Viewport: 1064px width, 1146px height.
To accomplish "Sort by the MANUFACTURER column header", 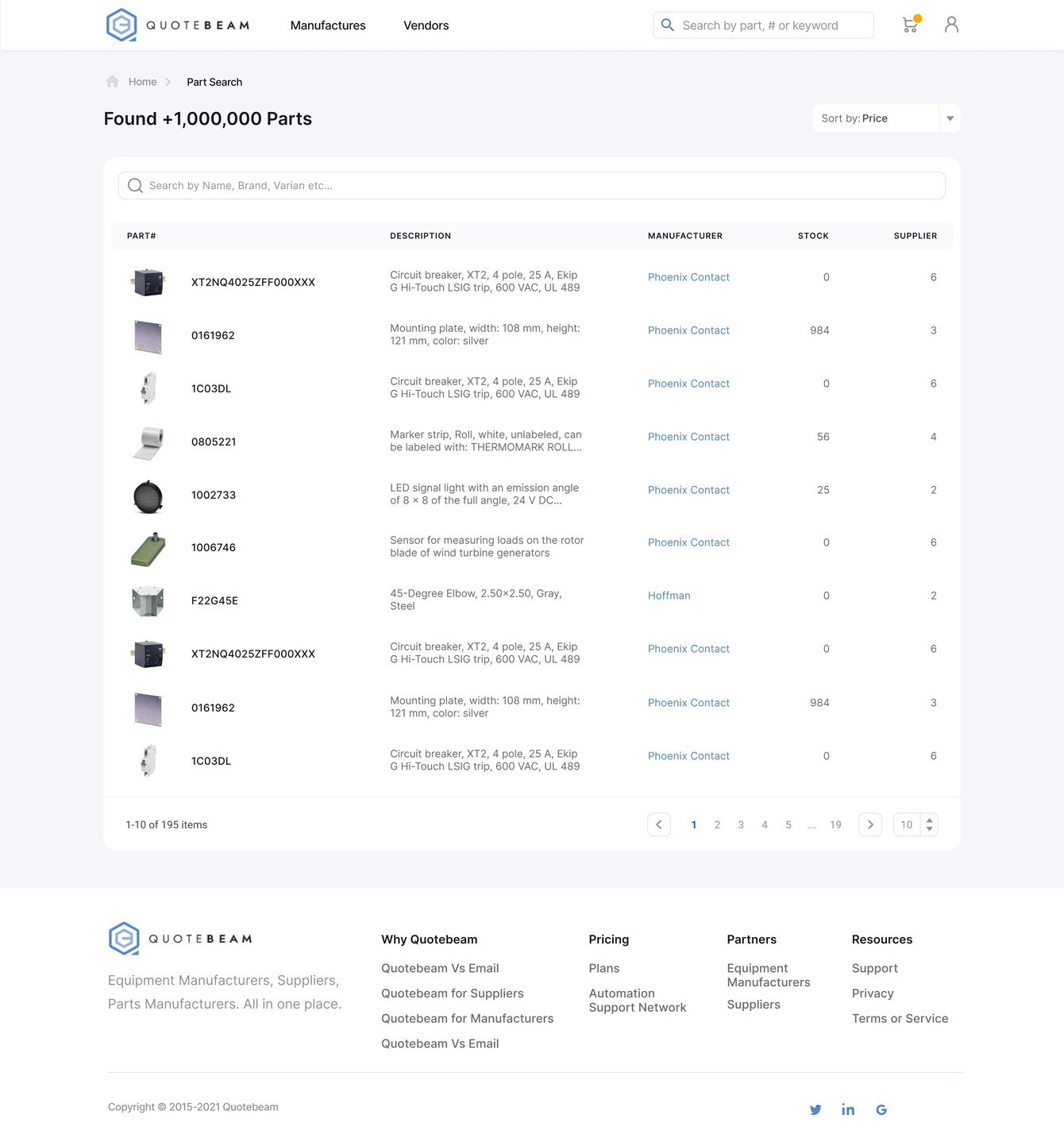I will pyautogui.click(x=685, y=236).
